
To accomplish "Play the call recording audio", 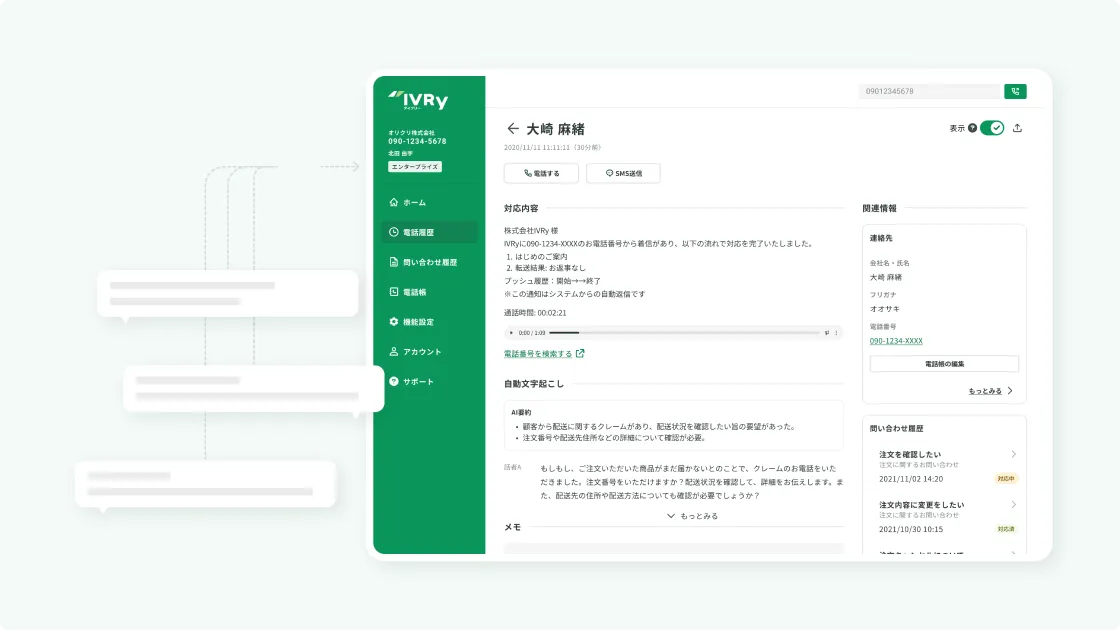I will [x=512, y=332].
